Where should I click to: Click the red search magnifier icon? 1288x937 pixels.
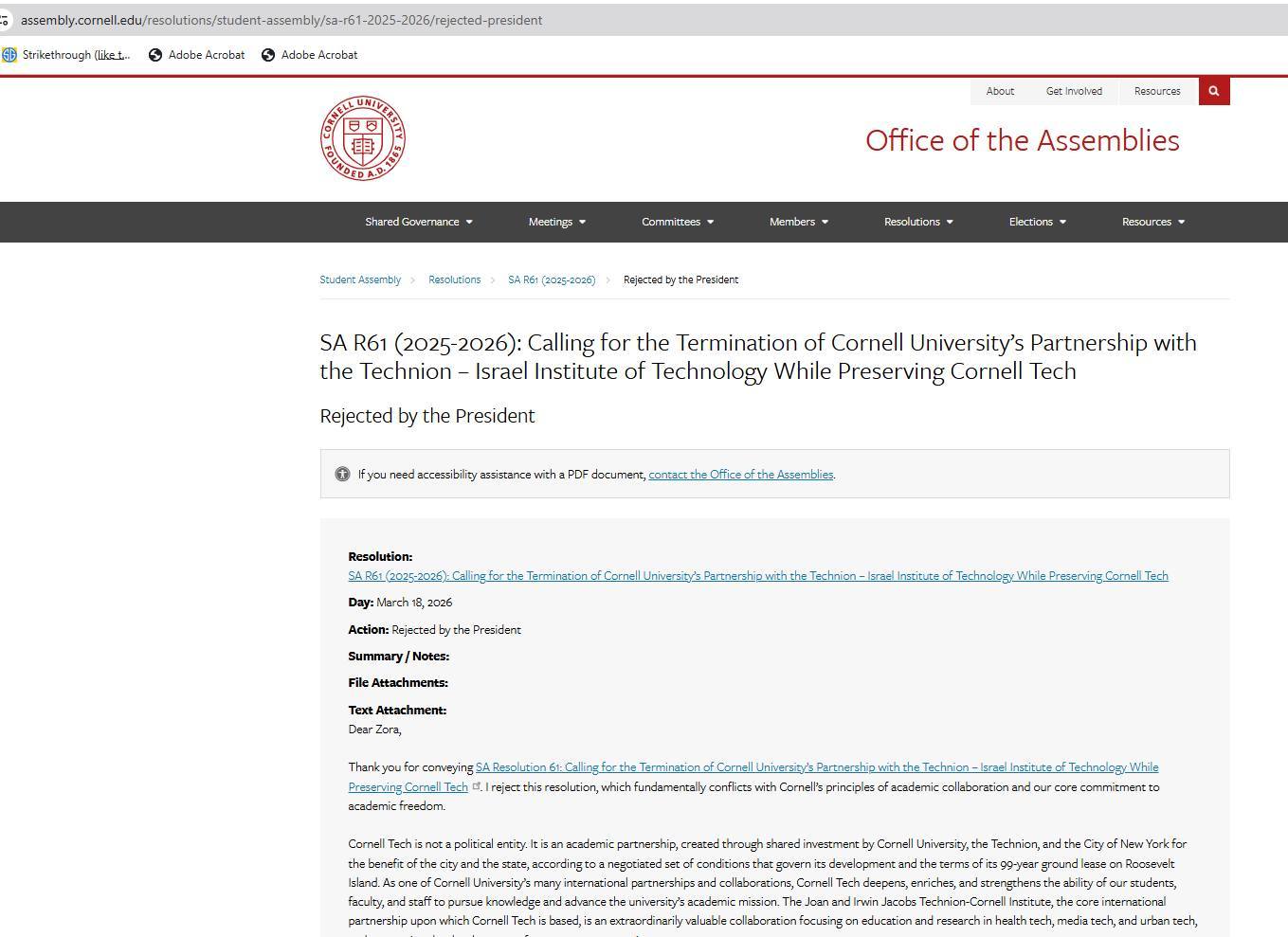(x=1213, y=92)
